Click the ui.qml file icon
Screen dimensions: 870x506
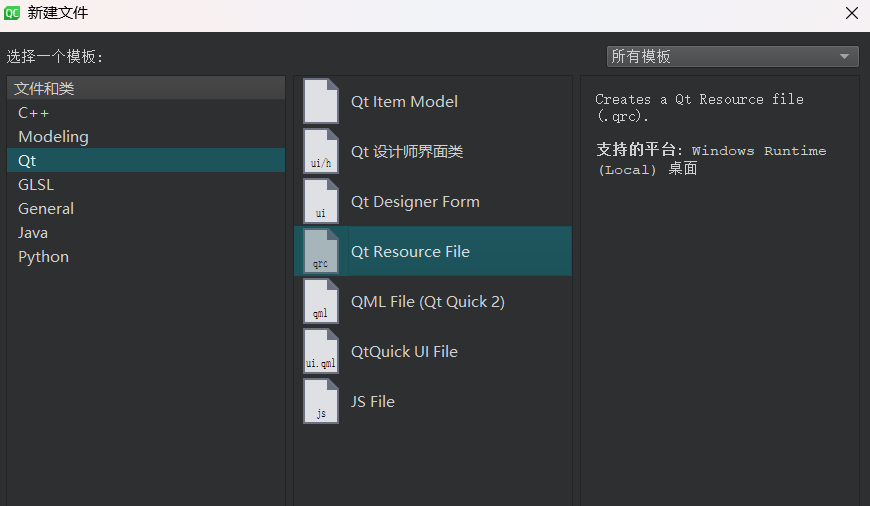point(321,351)
